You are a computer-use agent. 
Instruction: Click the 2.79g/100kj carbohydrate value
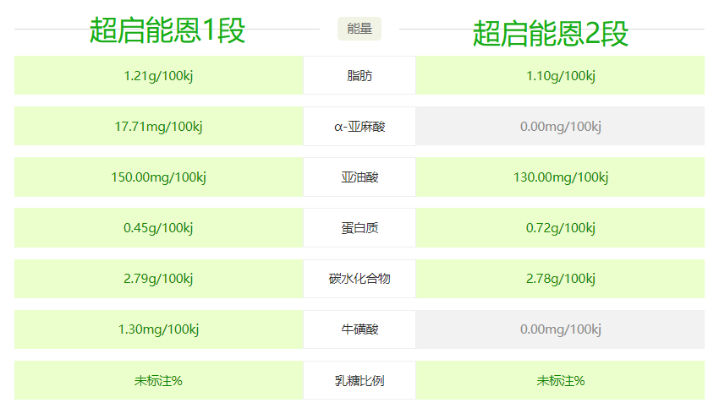(158, 278)
